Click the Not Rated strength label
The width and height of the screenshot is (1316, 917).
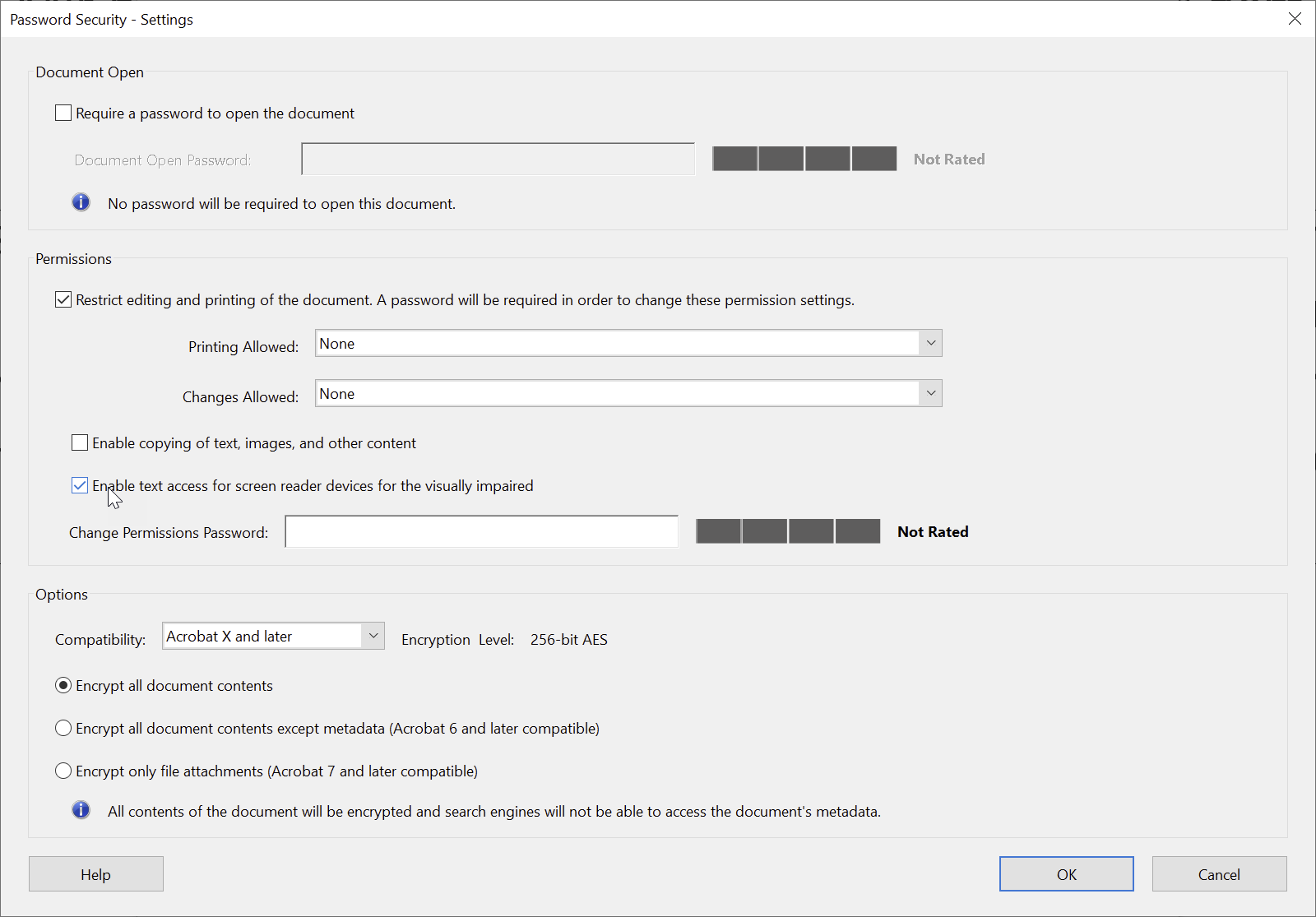(x=933, y=531)
